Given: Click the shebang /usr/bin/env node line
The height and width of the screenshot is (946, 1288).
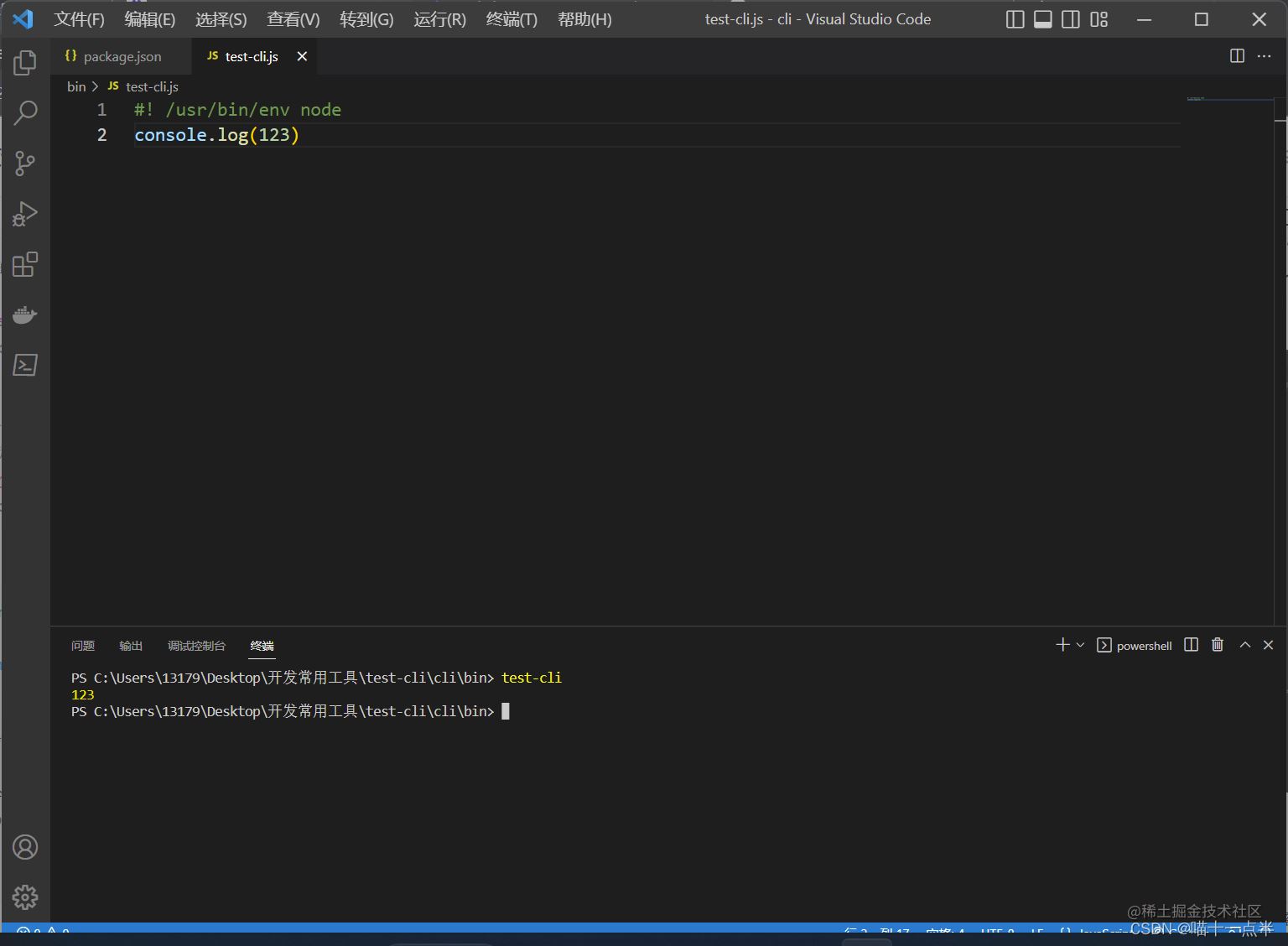Looking at the screenshot, I should [237, 110].
